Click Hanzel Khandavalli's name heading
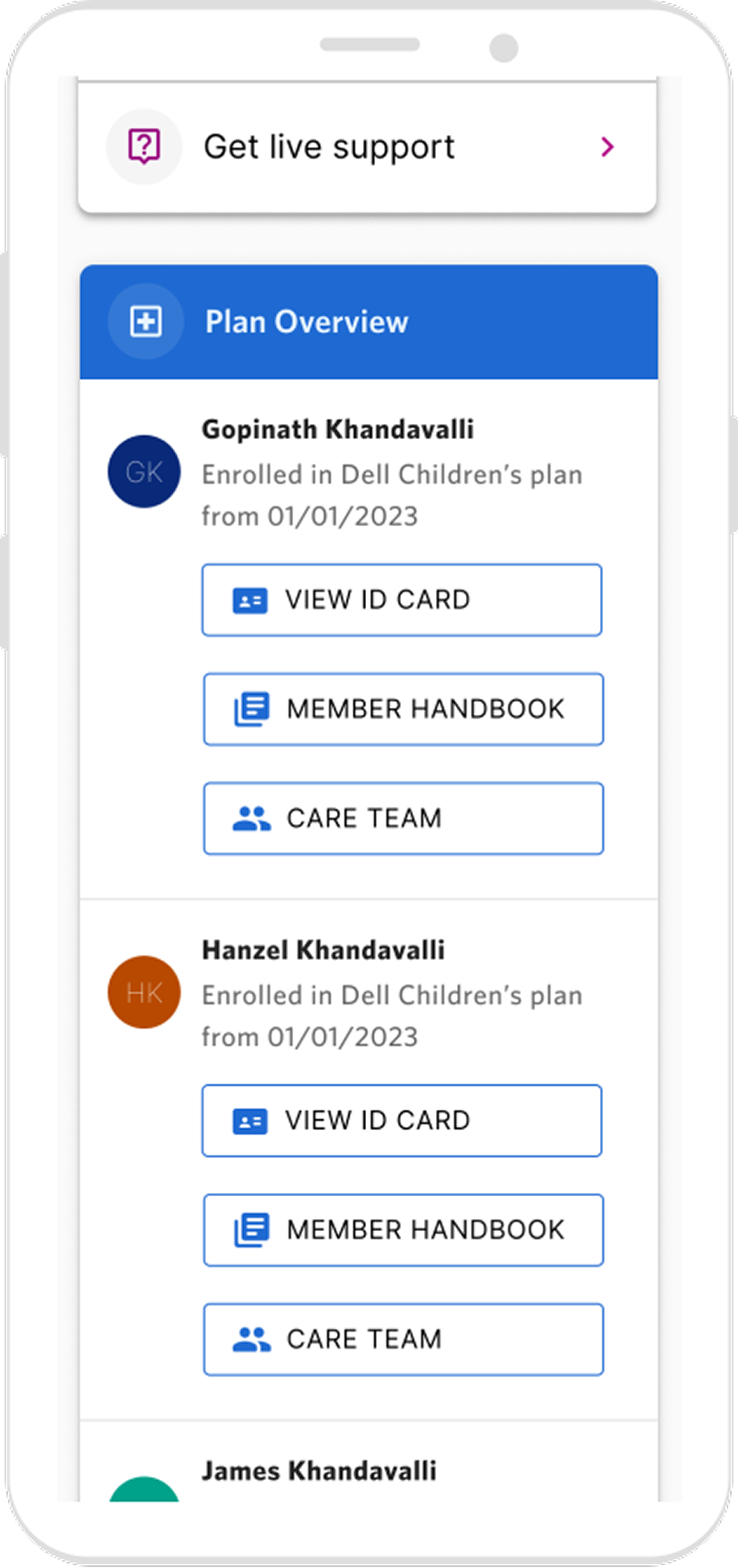Viewport: 738px width, 1568px height. 323,949
